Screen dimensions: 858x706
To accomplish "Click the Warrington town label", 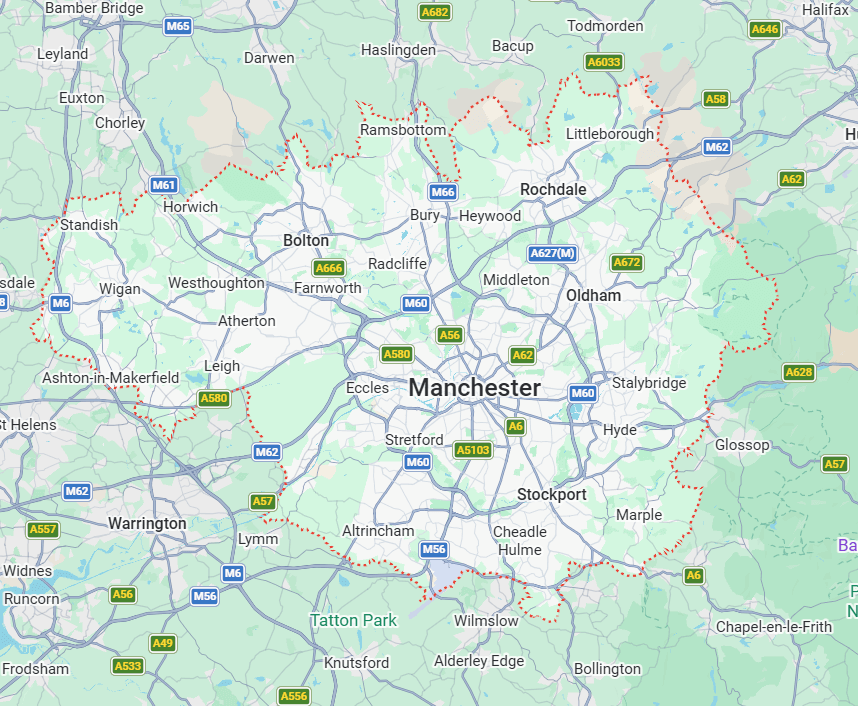I will [147, 523].
